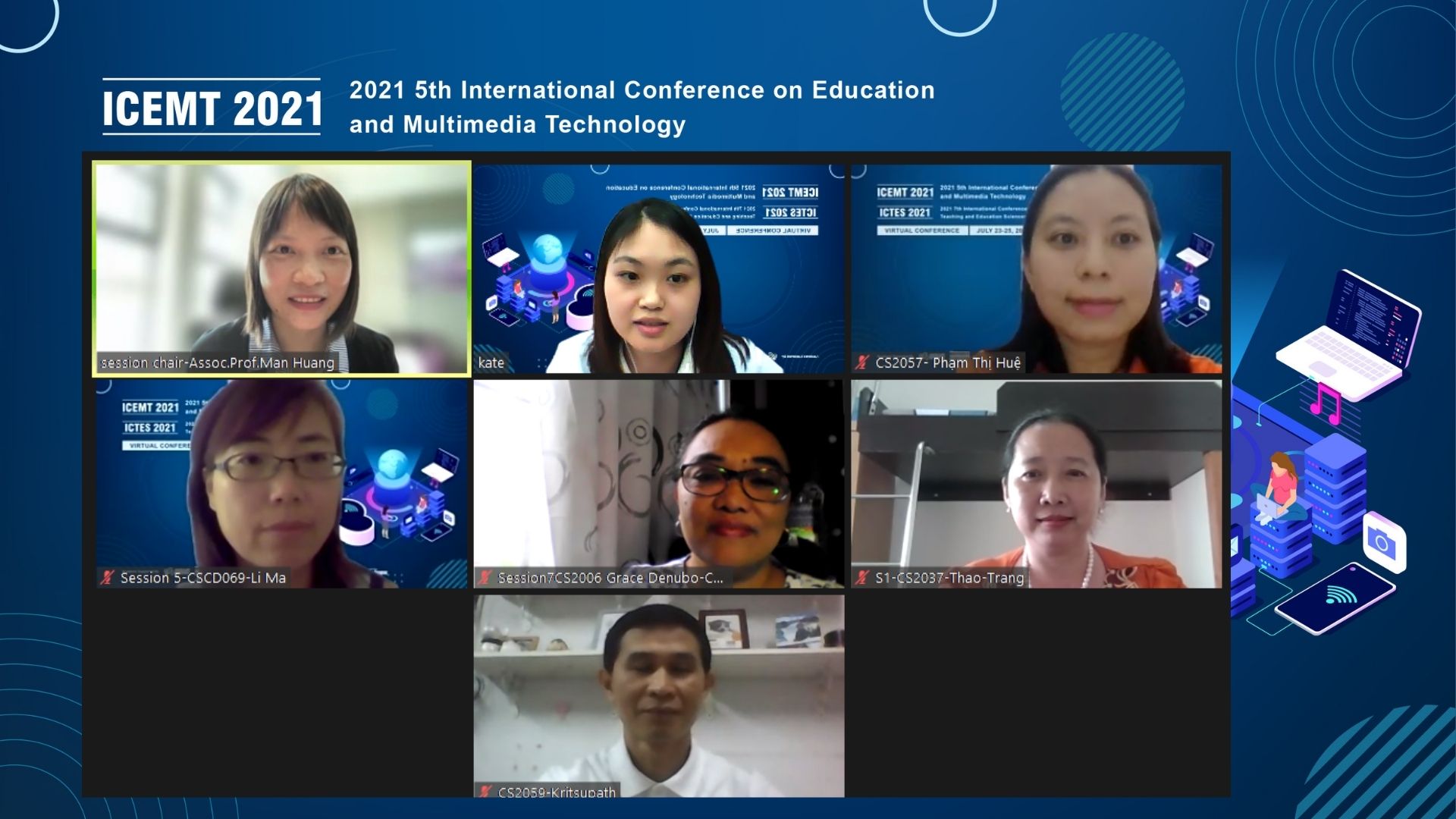
Task: Click muted microphone icon beside S1-CS2037 label
Action: 862,578
